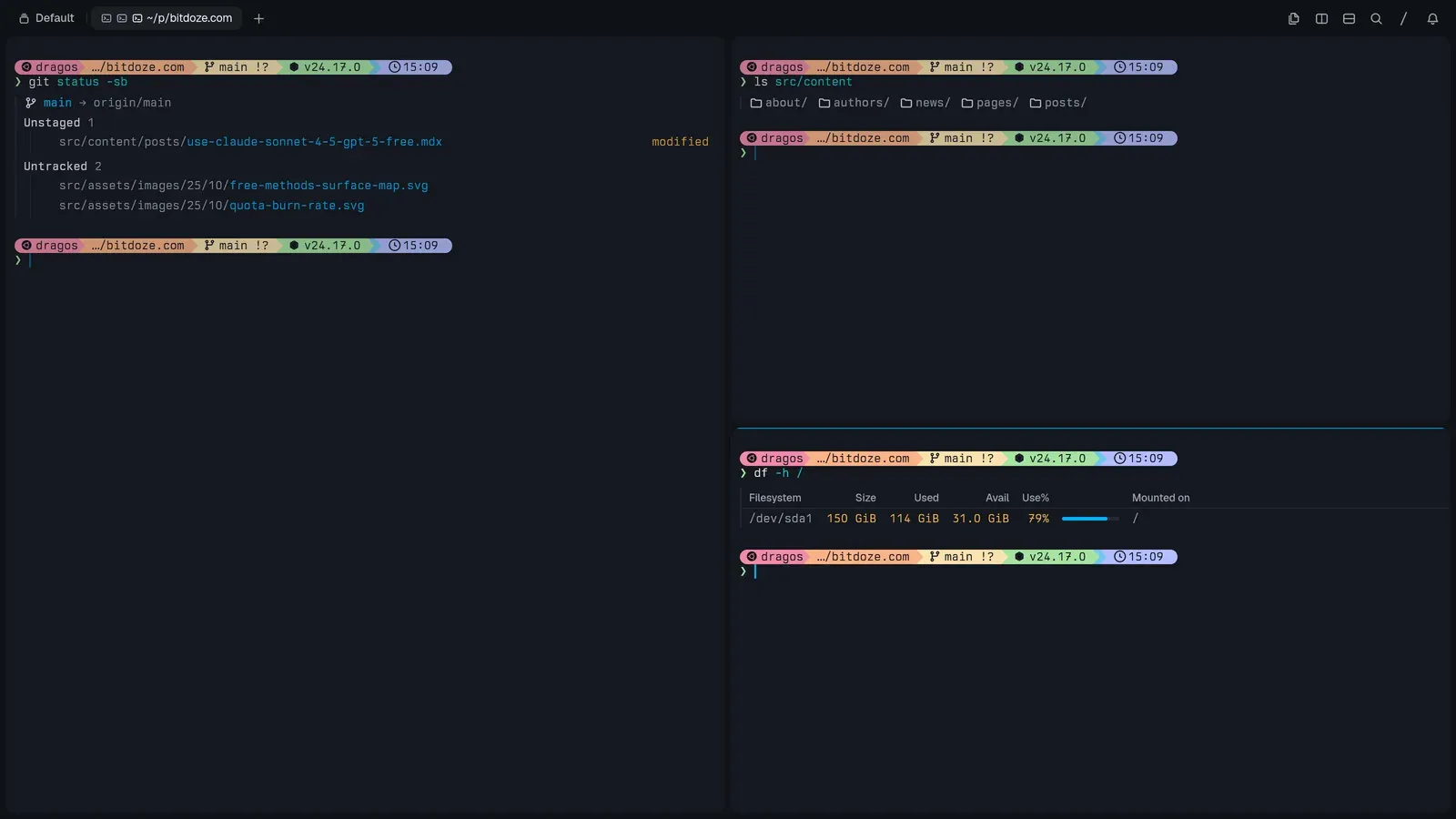Click the 'Avail' column header

tap(997, 498)
